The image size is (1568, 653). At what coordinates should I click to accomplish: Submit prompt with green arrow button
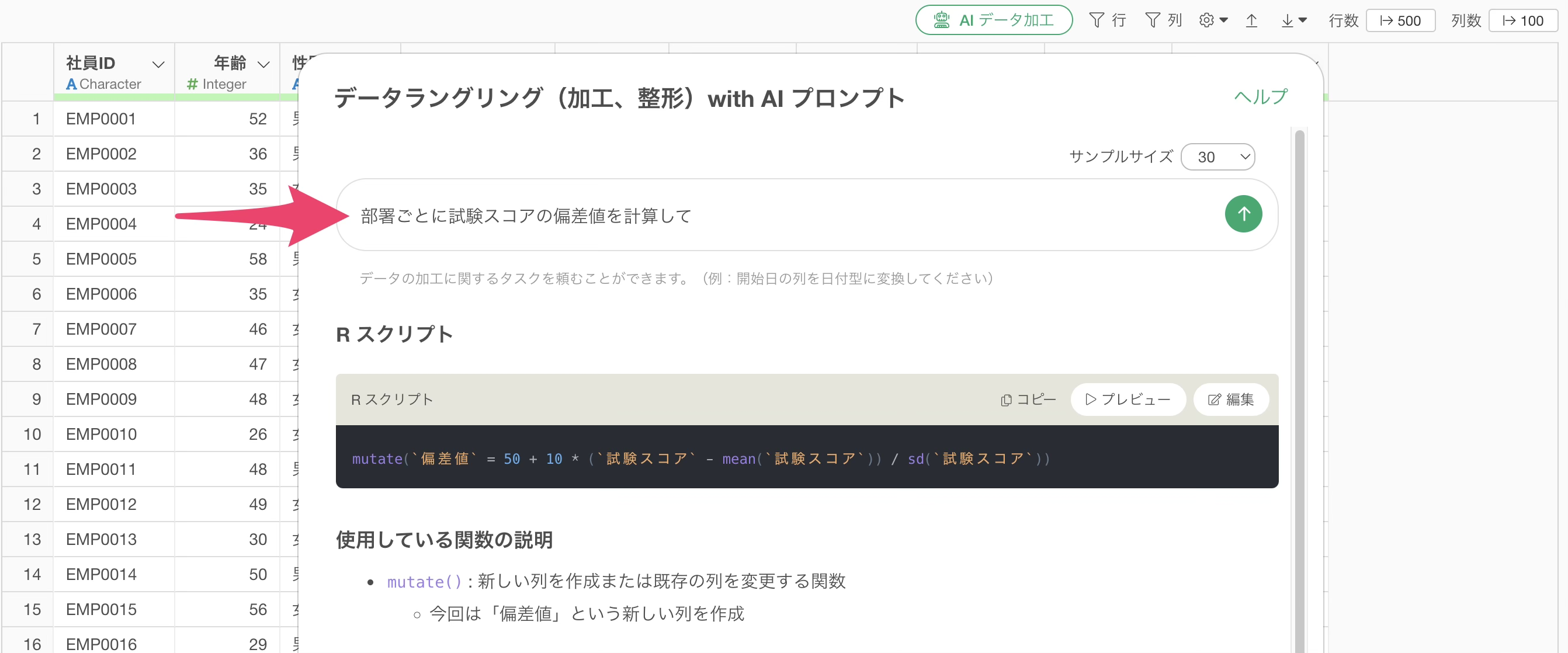pyautogui.click(x=1243, y=214)
